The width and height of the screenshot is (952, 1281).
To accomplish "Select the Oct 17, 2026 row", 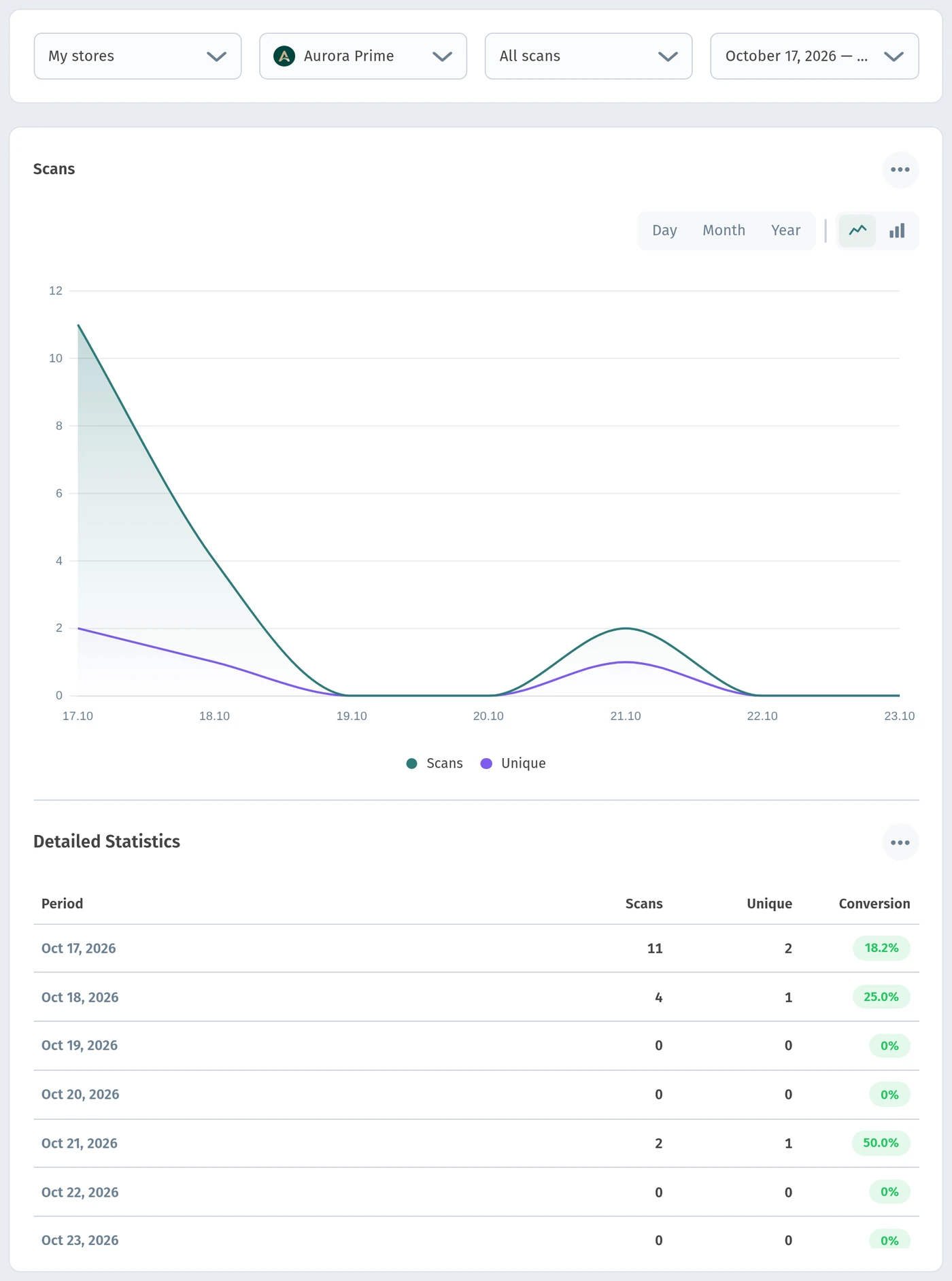I will pyautogui.click(x=476, y=949).
